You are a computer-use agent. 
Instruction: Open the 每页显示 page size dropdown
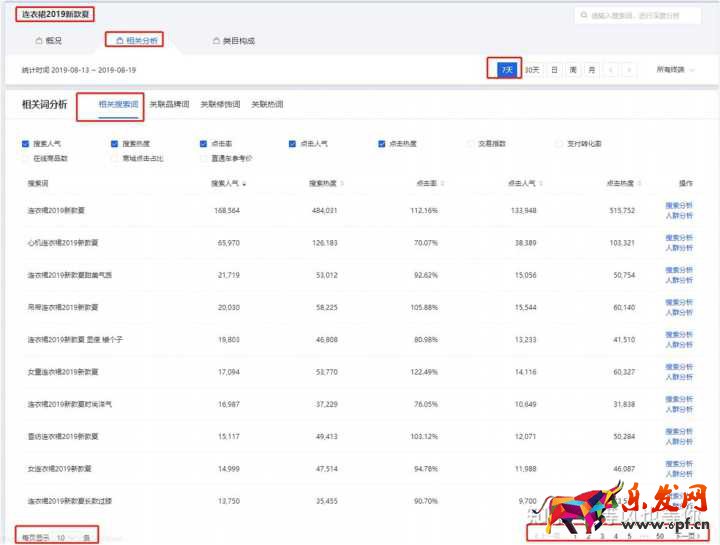point(65,537)
